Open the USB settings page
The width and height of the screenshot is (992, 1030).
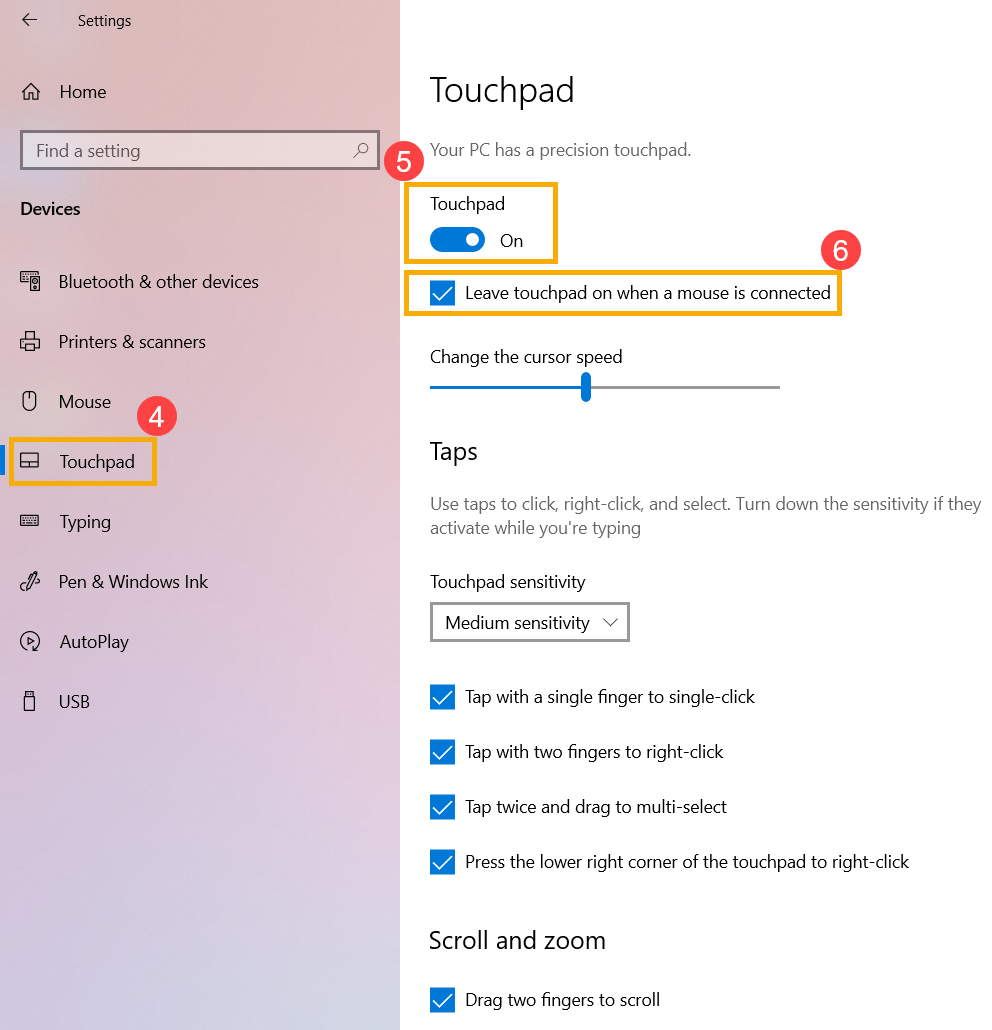[74, 702]
